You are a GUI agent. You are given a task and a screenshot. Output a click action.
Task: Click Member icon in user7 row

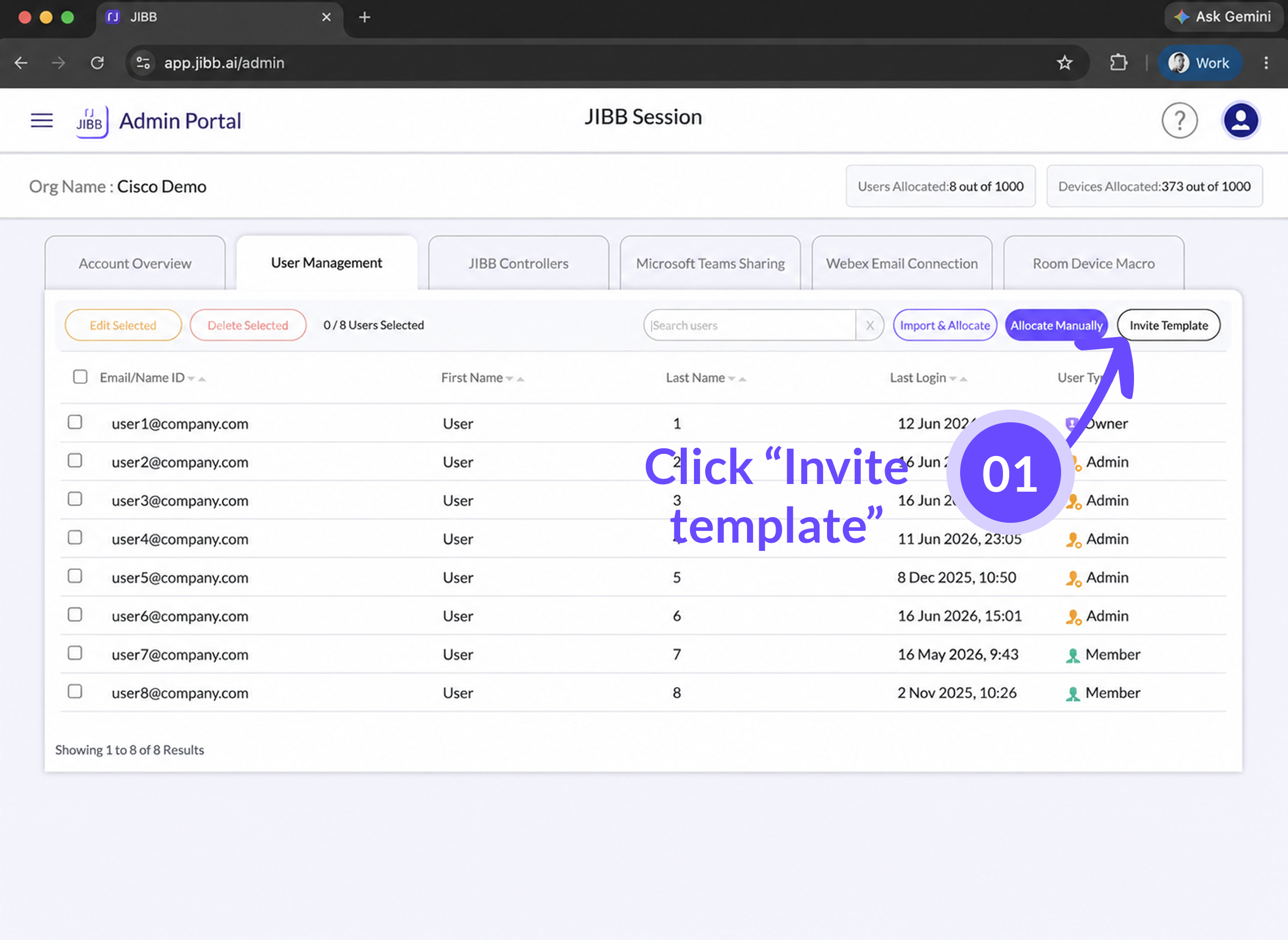click(x=1072, y=655)
